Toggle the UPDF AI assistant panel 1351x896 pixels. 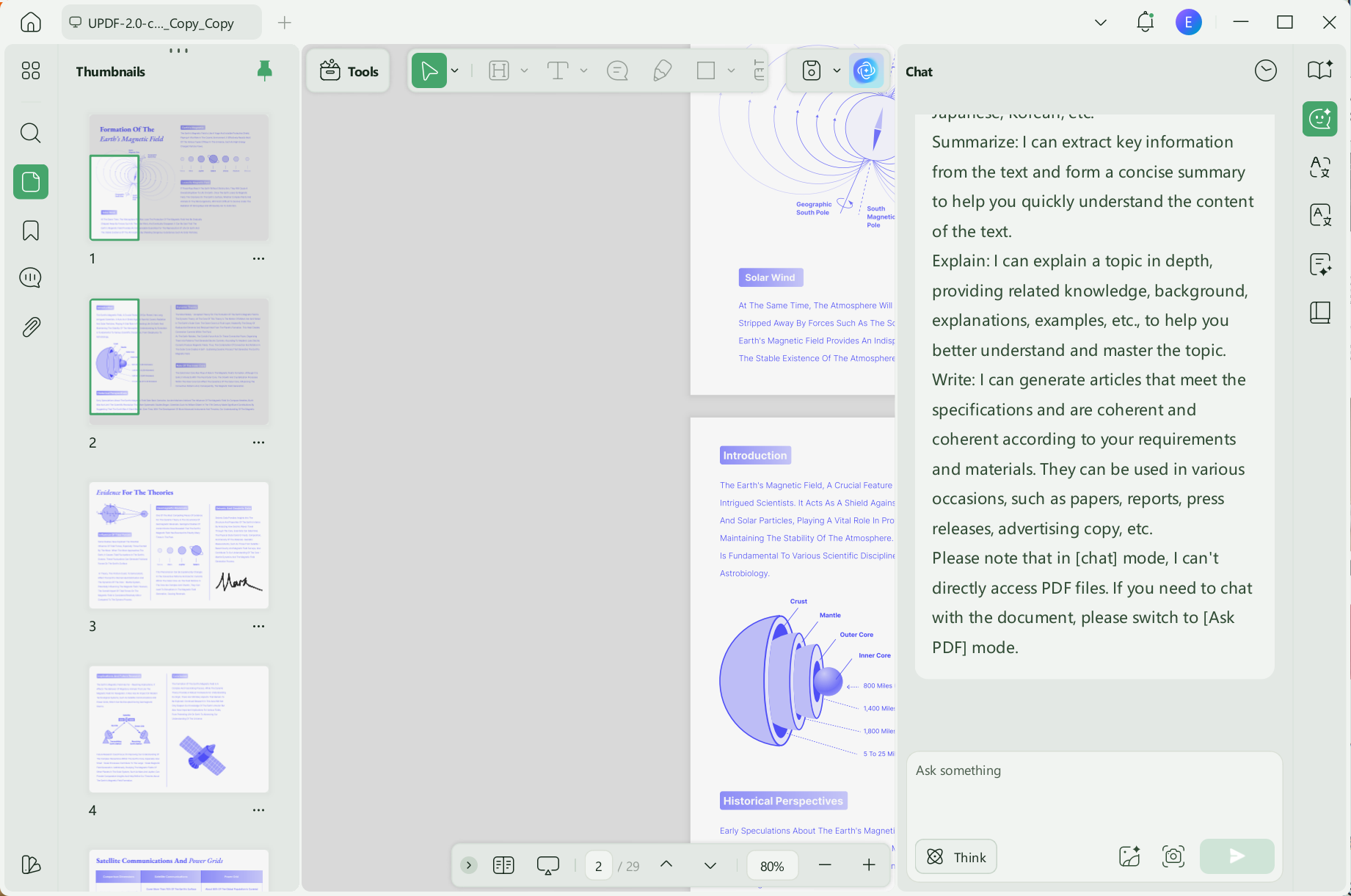pyautogui.click(x=867, y=70)
